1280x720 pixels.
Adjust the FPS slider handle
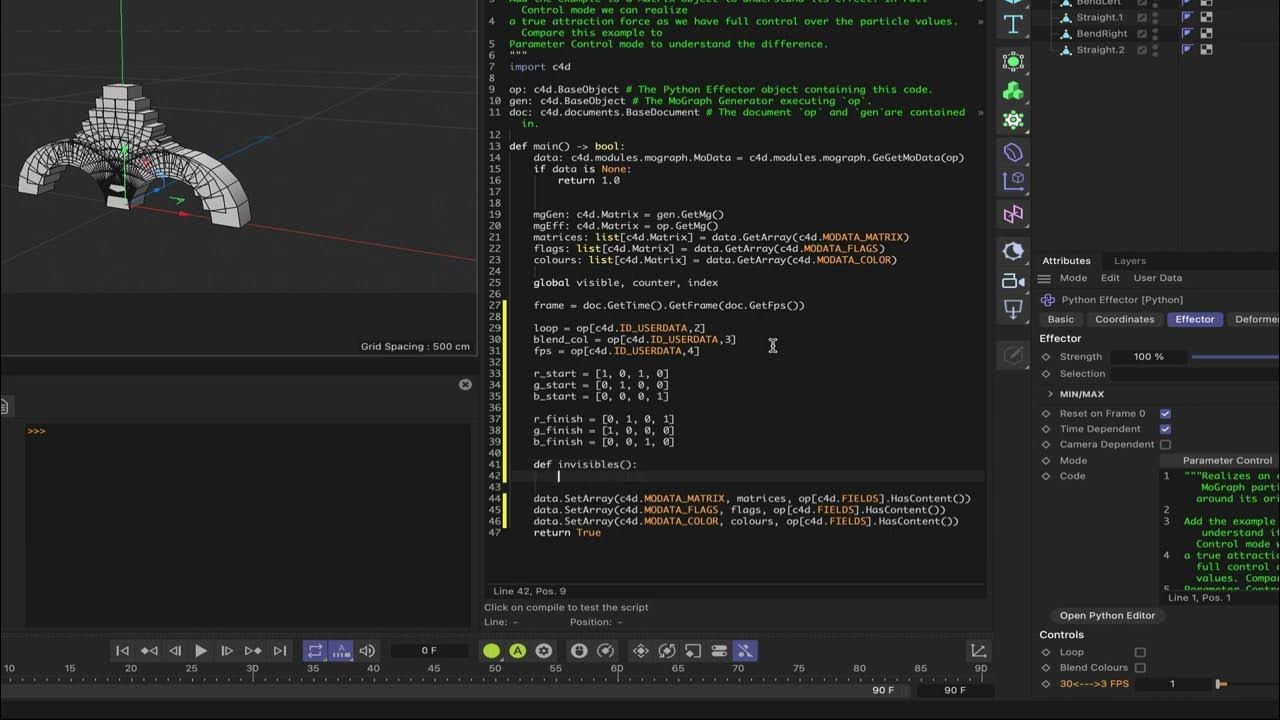[x=1220, y=684]
